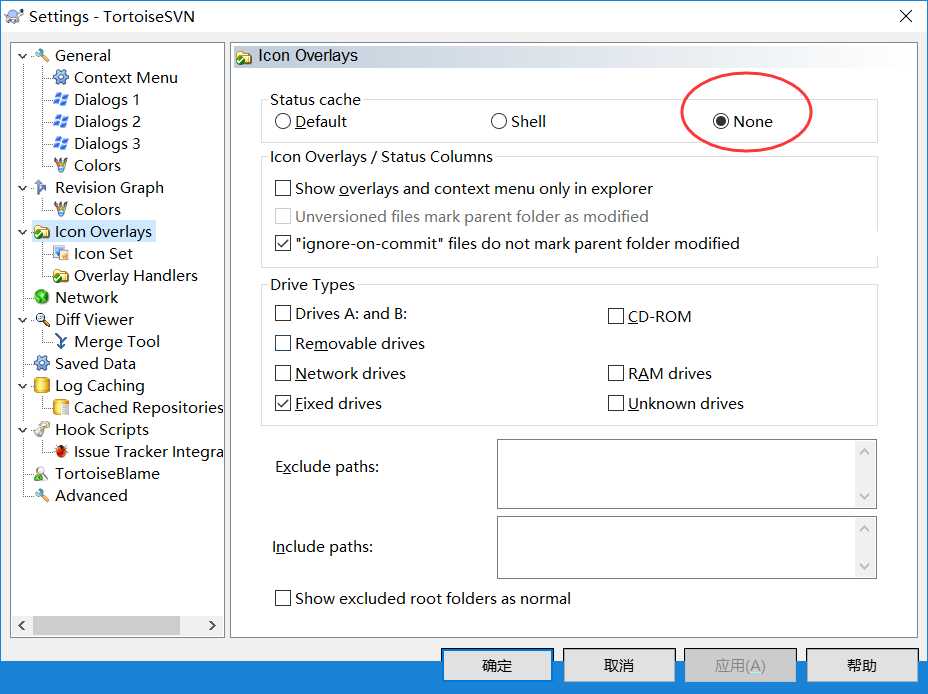The height and width of the screenshot is (694, 928).
Task: Open the Network settings page
Action: 86,298
